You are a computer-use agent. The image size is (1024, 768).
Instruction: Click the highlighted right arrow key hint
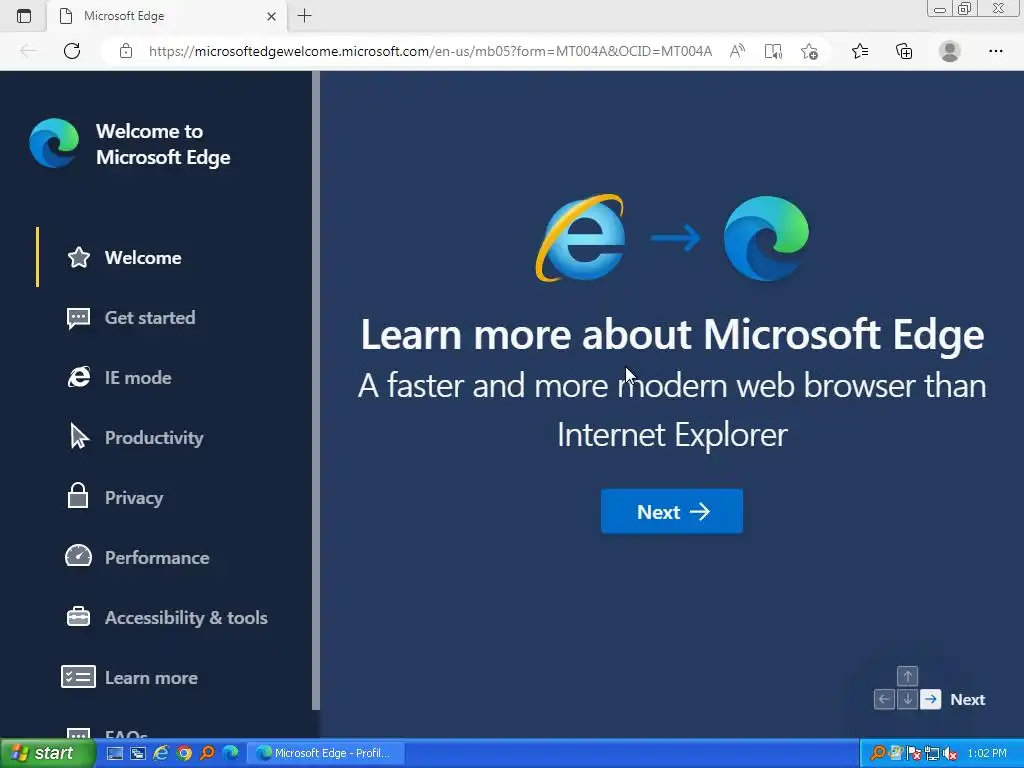(931, 699)
